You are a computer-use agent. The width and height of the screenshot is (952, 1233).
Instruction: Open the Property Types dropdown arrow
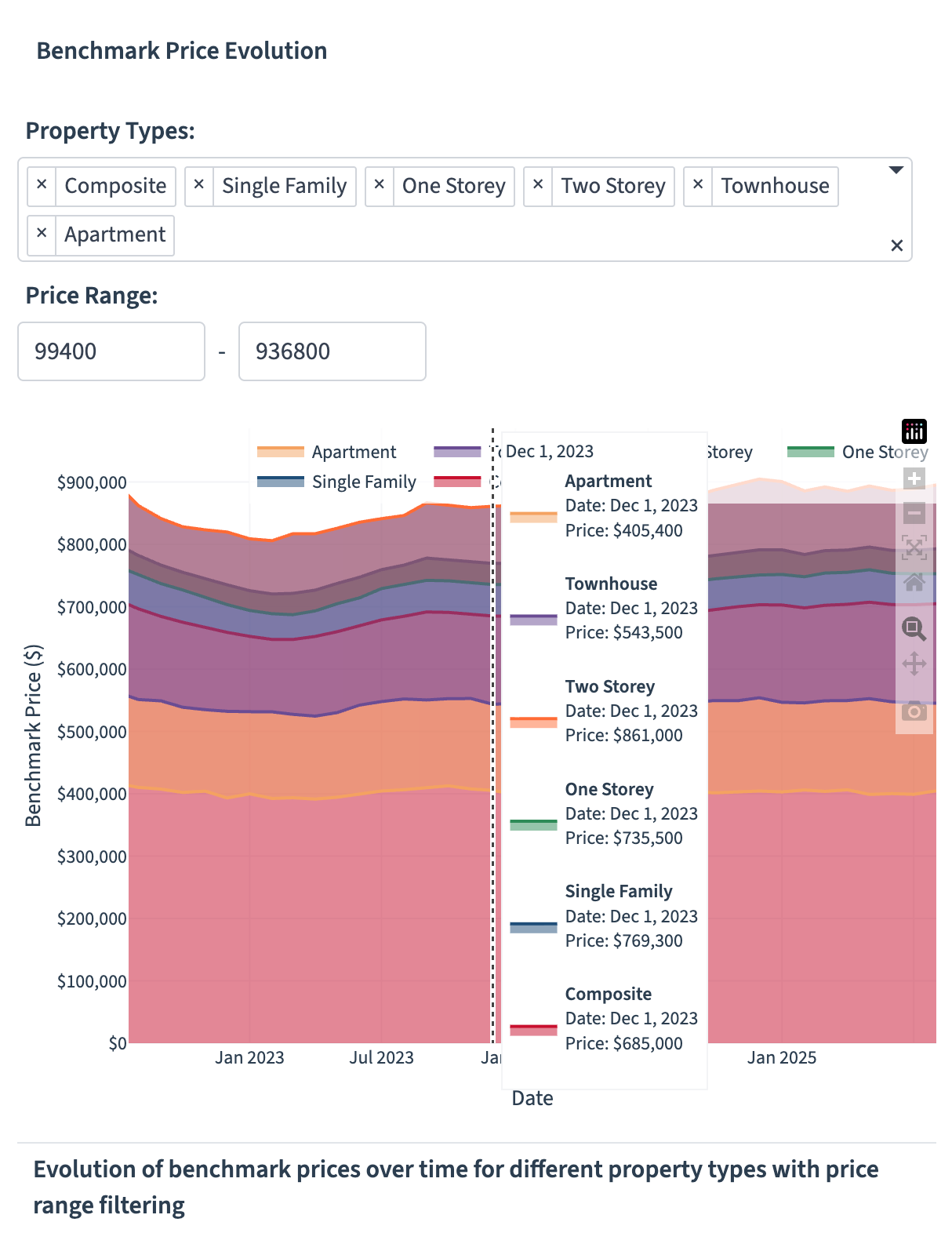[896, 170]
